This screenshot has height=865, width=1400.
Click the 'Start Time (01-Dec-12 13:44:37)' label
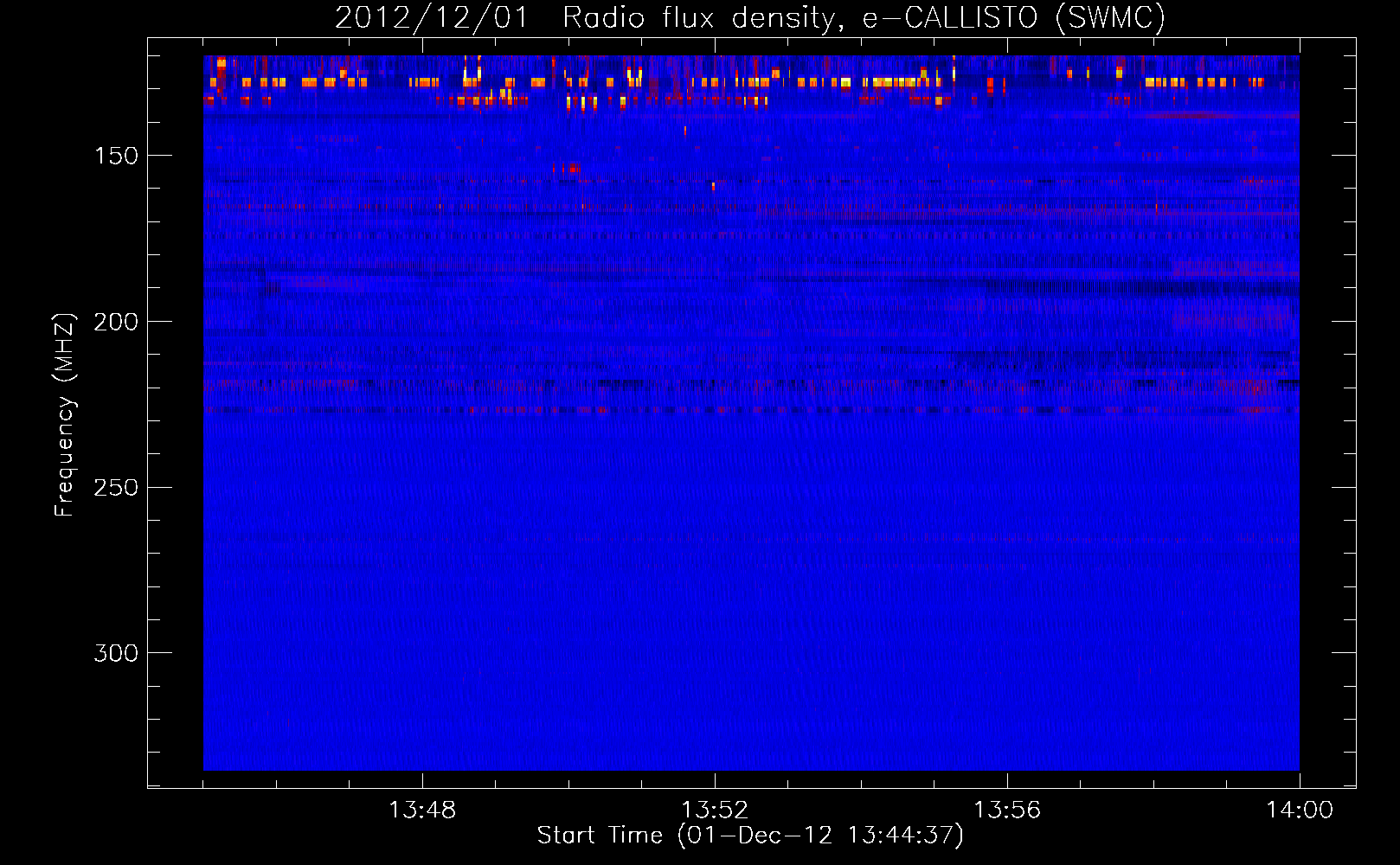(x=750, y=836)
